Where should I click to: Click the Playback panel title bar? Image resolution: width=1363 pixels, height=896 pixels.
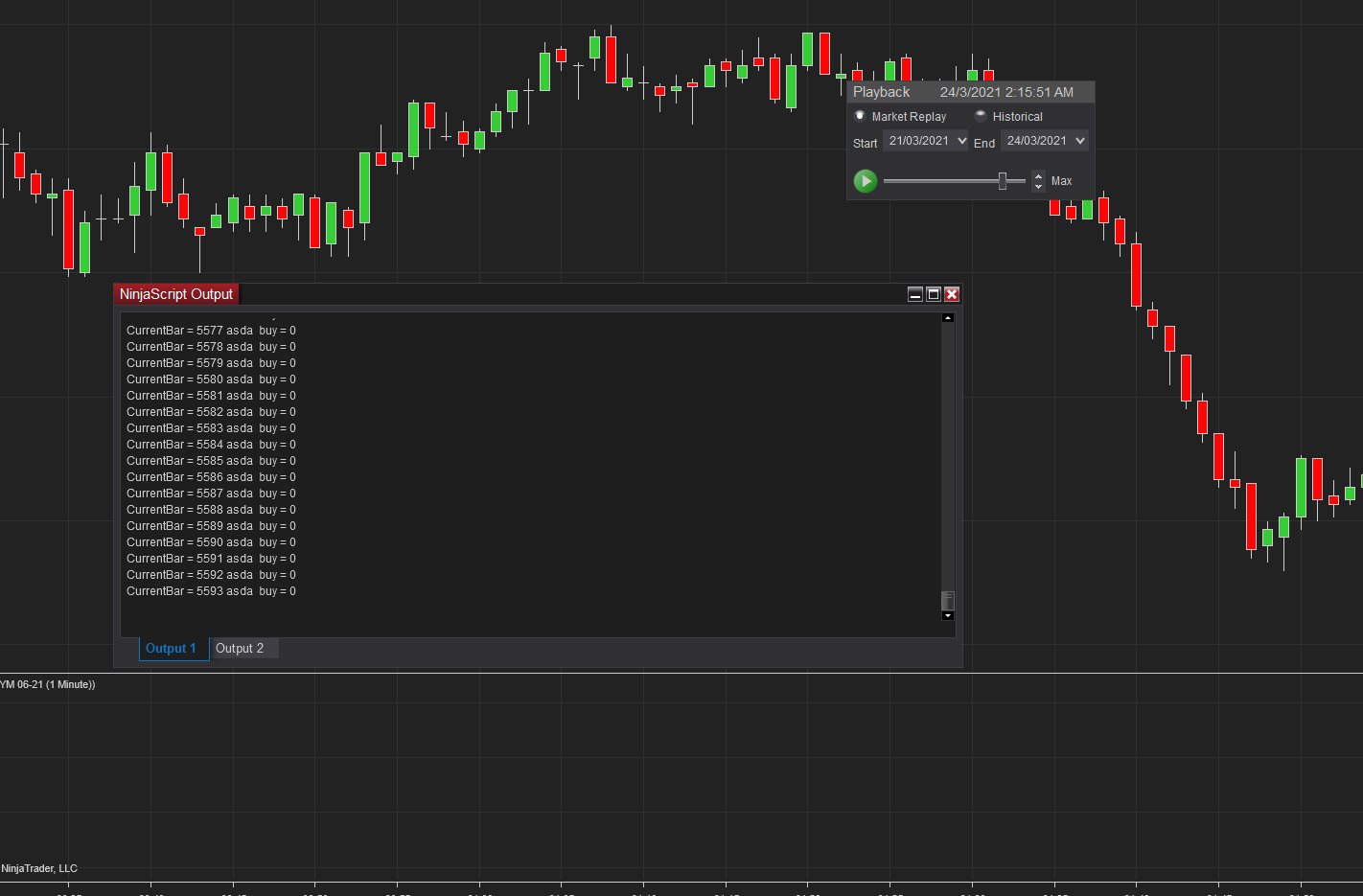970,92
